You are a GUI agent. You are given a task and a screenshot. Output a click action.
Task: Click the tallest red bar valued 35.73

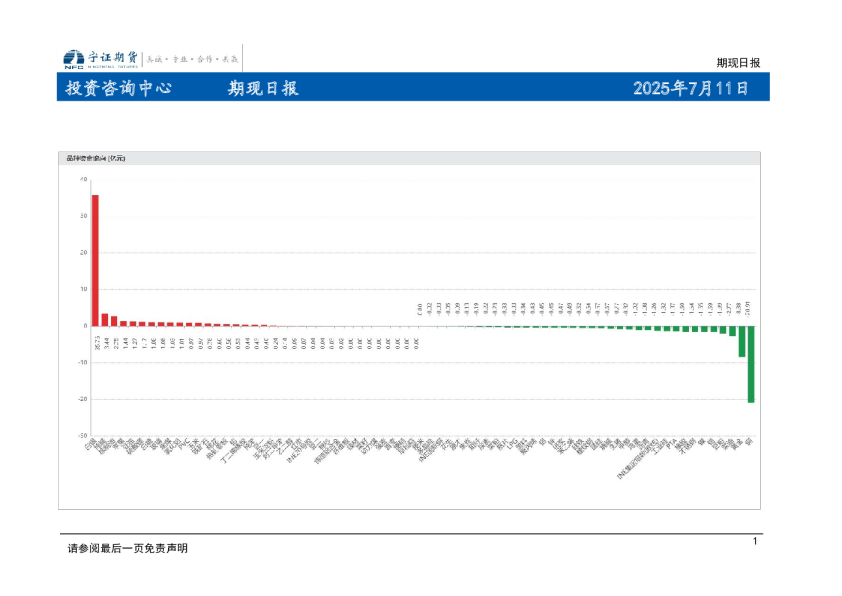(95, 260)
